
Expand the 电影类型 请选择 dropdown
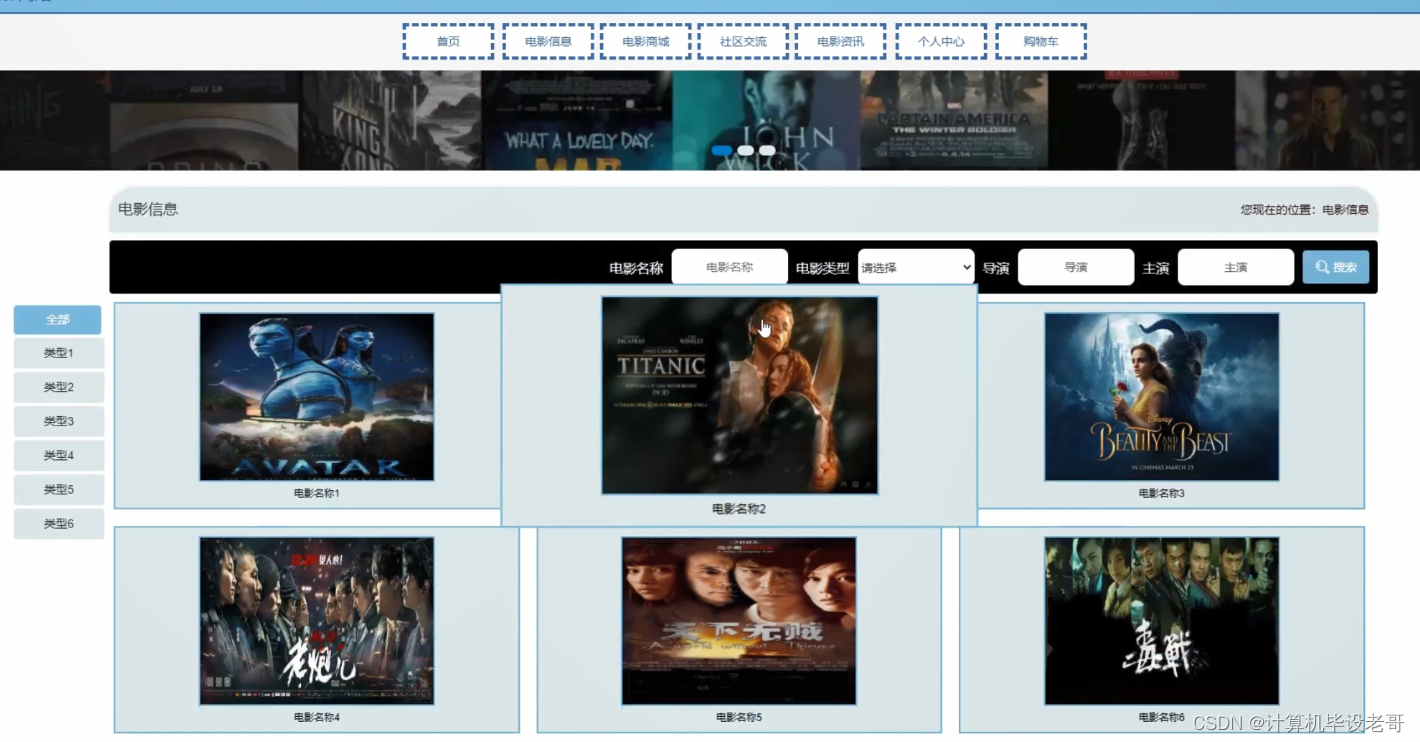pos(916,267)
